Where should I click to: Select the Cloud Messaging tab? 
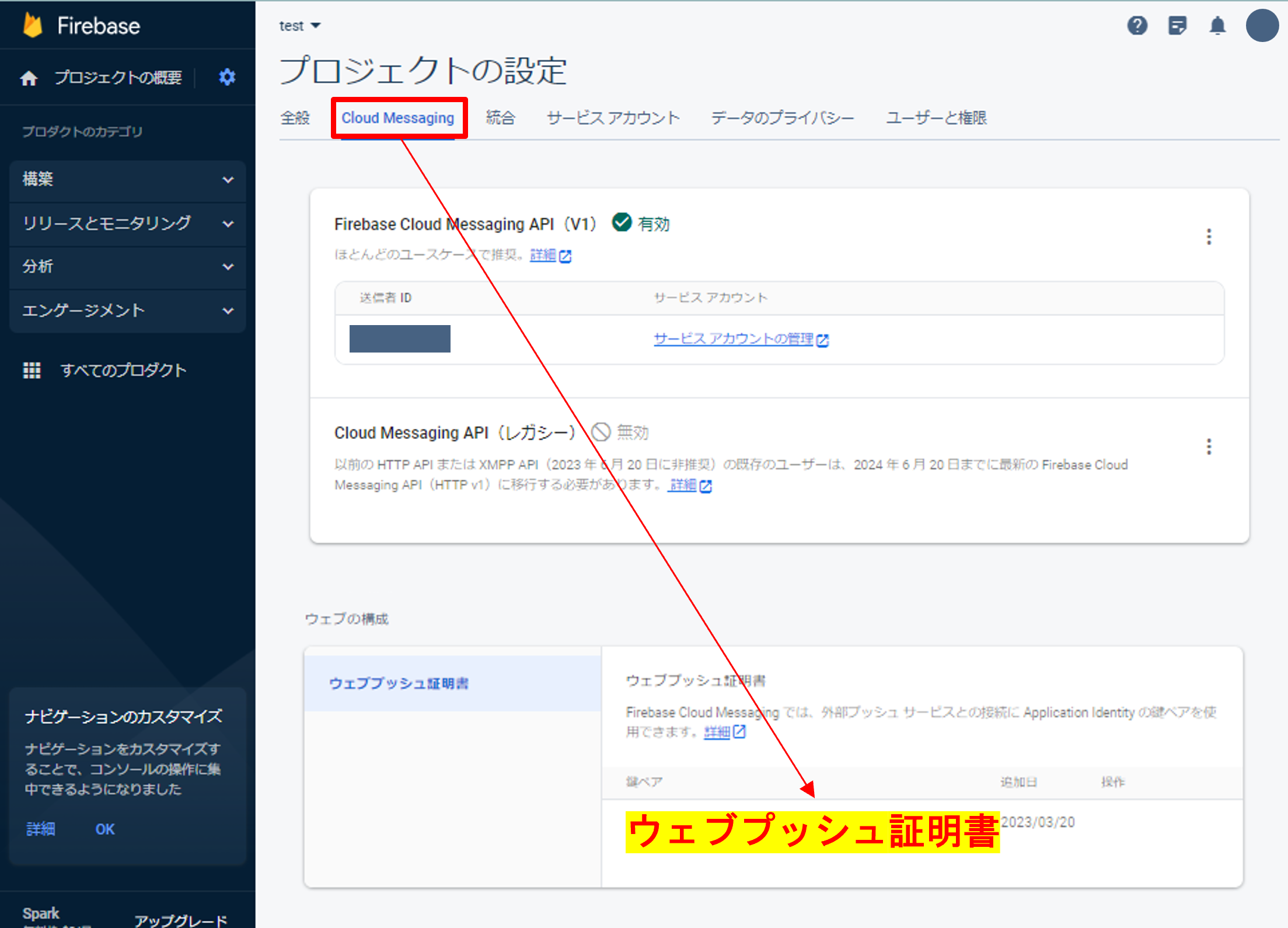(x=398, y=118)
